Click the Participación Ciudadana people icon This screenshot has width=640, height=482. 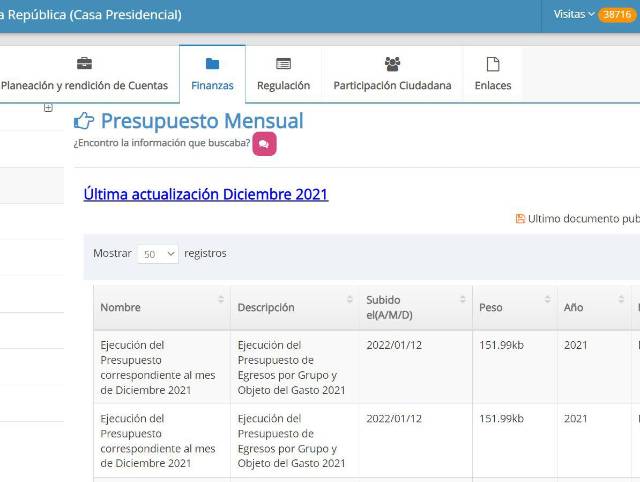[x=392, y=64]
